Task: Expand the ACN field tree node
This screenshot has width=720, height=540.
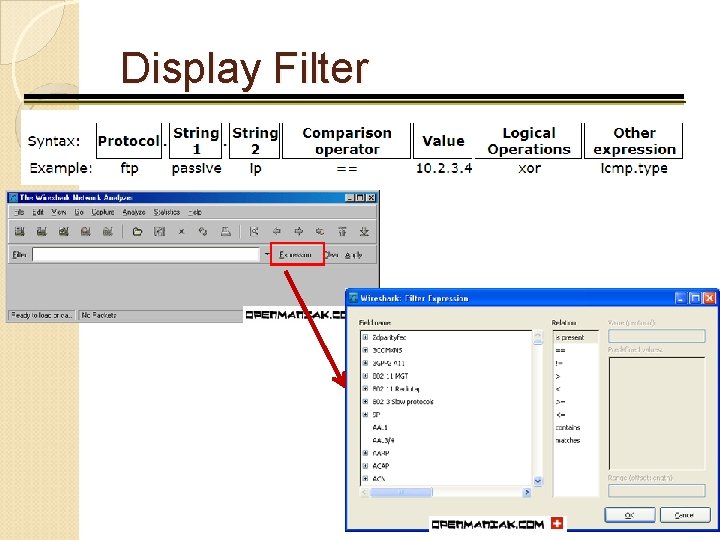Action: tap(366, 478)
